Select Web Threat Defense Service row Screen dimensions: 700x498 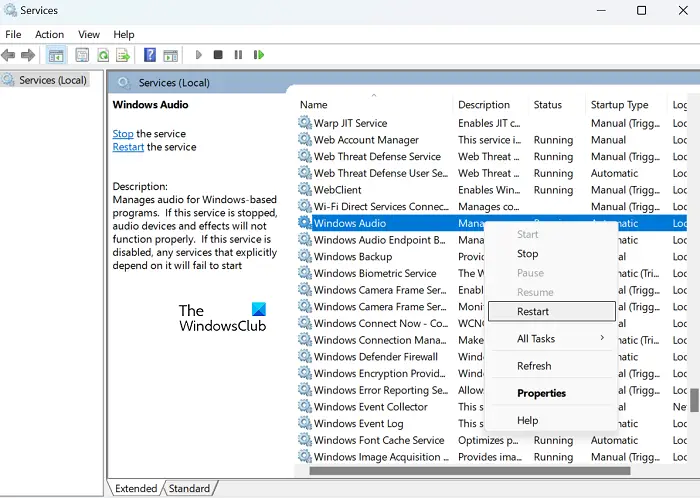coord(492,156)
